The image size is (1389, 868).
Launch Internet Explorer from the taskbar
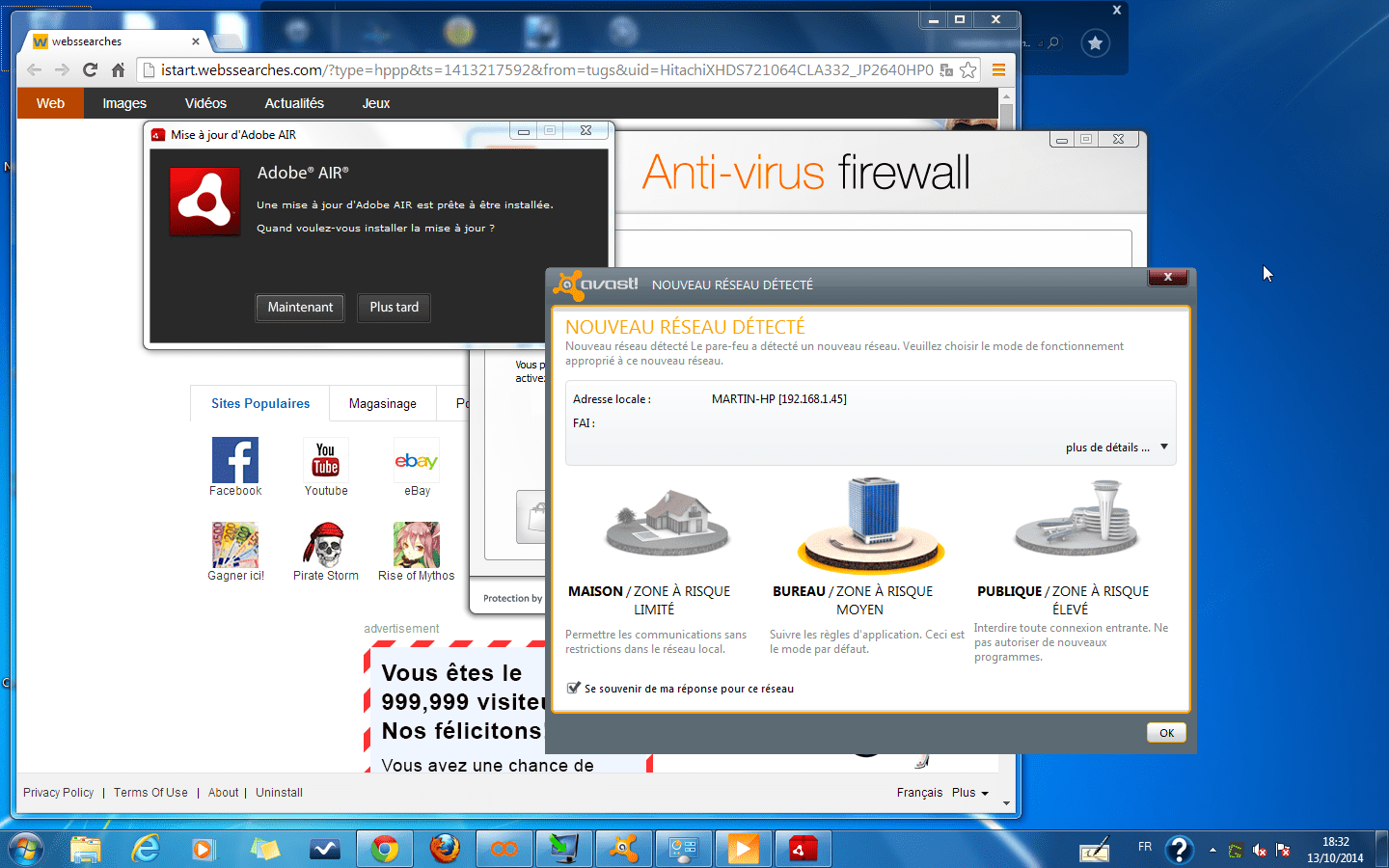(x=146, y=849)
